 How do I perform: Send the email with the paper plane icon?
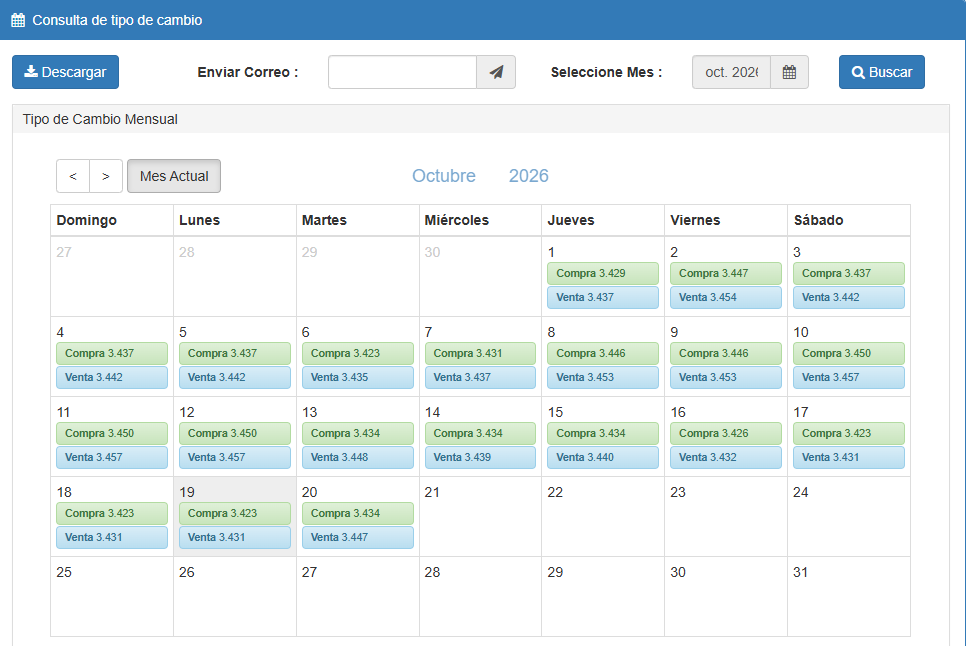(496, 72)
